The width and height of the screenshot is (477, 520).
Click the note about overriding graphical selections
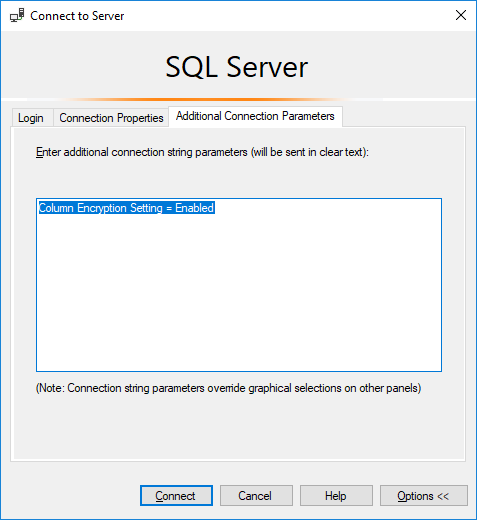pos(228,388)
